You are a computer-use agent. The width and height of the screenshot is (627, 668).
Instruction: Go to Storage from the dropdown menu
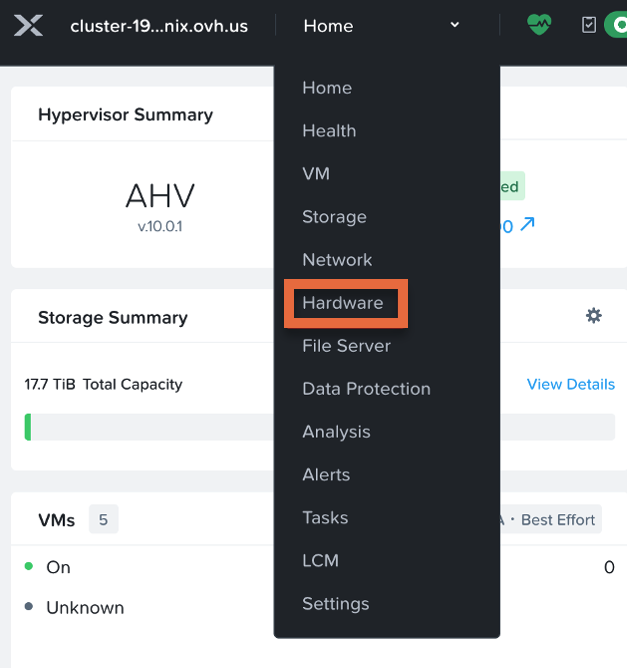tap(334, 217)
